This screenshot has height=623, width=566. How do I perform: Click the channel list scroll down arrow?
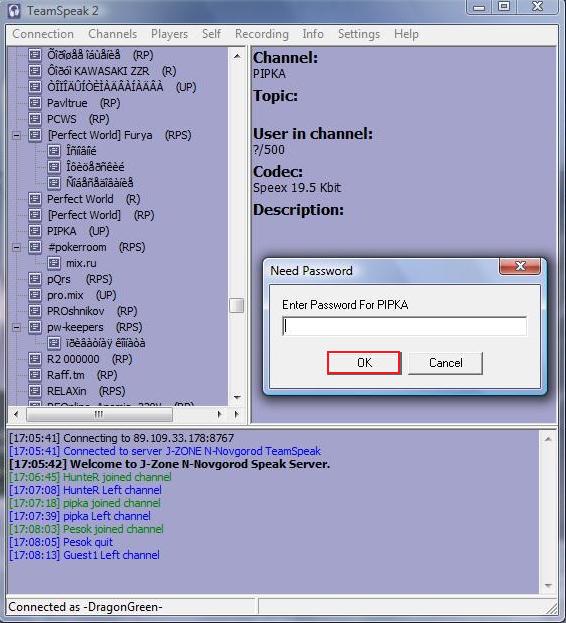tap(237, 397)
